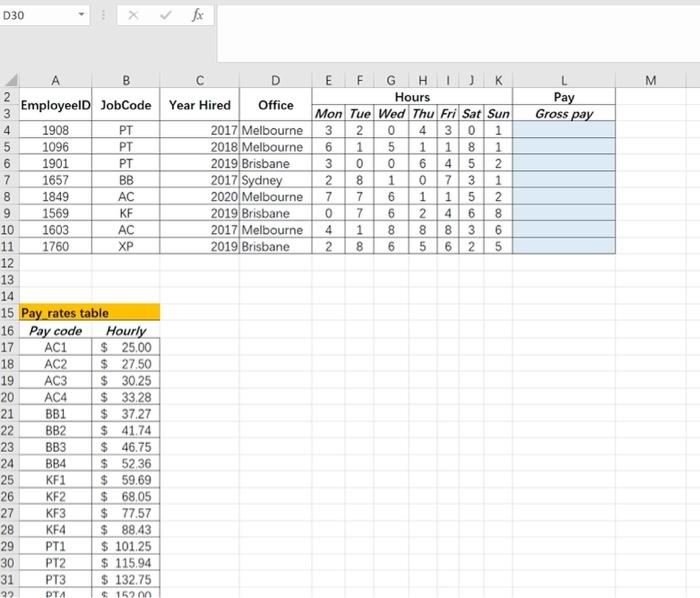The image size is (700, 598).
Task: Select row 4 header
Action: pyautogui.click(x=8, y=130)
